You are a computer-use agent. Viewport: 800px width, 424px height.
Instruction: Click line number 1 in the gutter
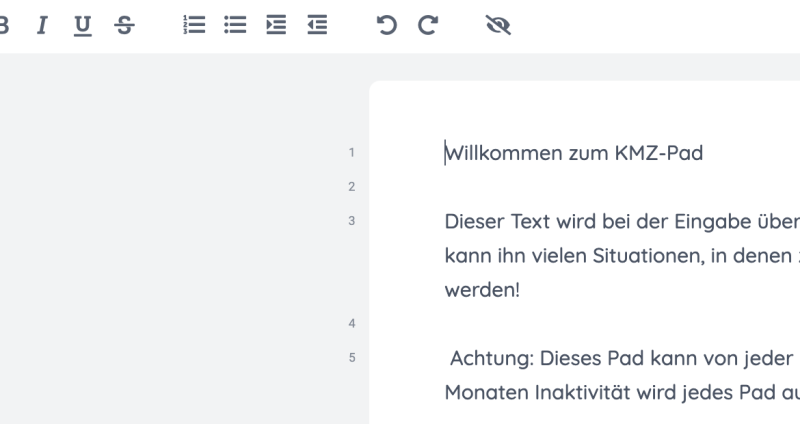pos(352,153)
